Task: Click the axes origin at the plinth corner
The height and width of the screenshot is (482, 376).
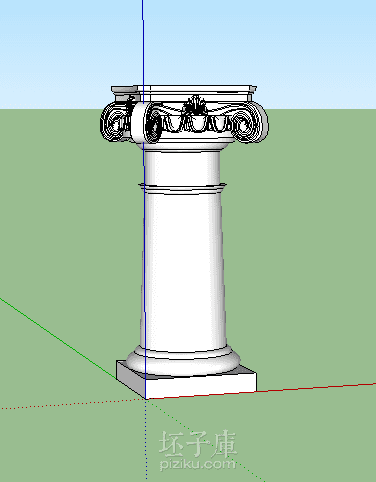Action: (146, 399)
